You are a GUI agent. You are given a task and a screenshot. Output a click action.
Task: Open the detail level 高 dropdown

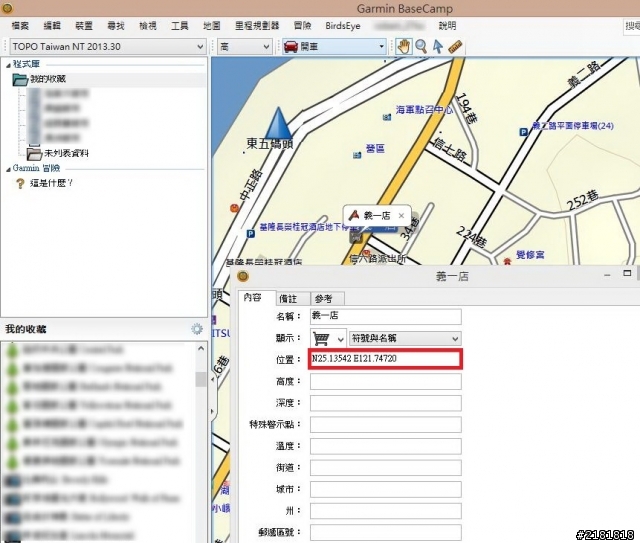[x=266, y=47]
